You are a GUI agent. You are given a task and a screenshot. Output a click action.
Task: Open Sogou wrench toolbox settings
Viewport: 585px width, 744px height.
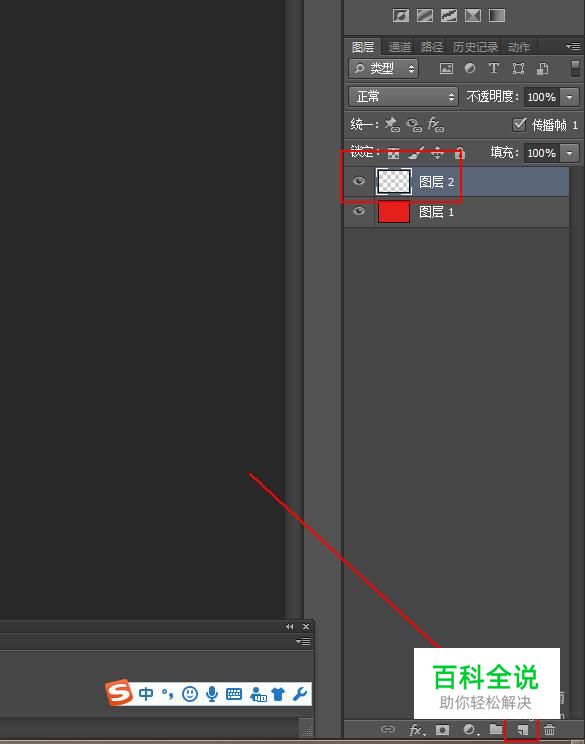(x=300, y=694)
